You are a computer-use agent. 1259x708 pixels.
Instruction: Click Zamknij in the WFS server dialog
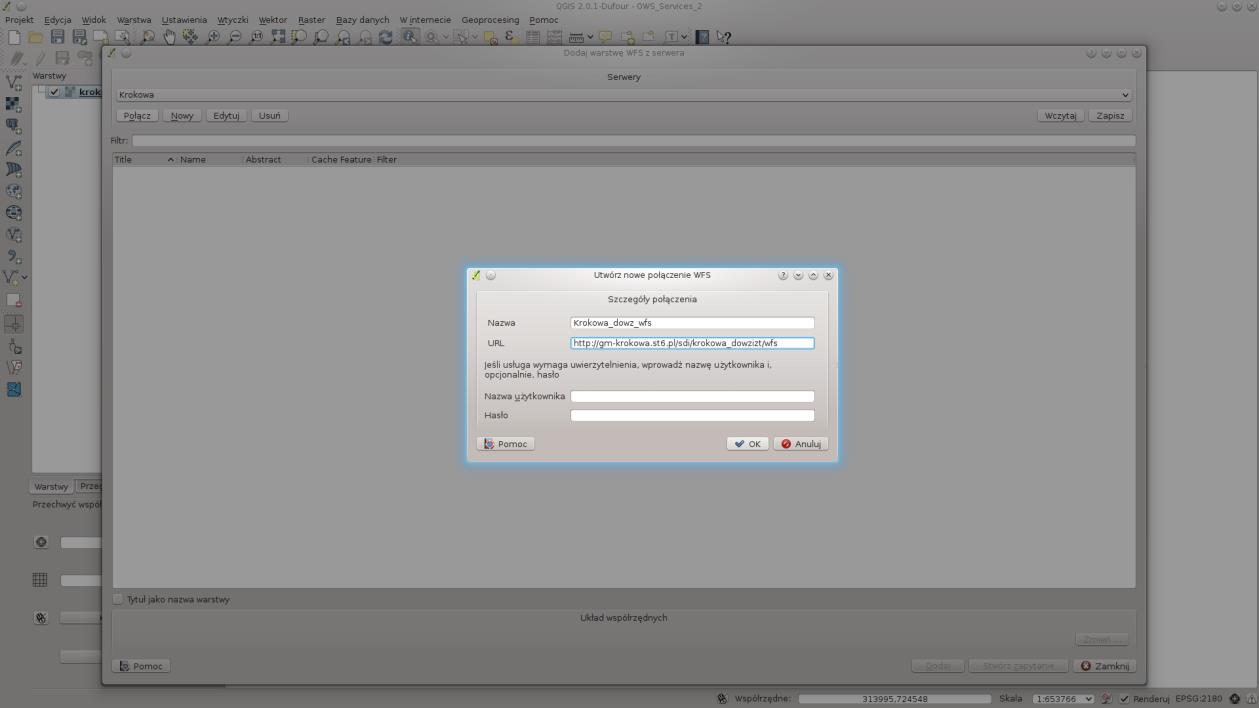tap(1104, 666)
